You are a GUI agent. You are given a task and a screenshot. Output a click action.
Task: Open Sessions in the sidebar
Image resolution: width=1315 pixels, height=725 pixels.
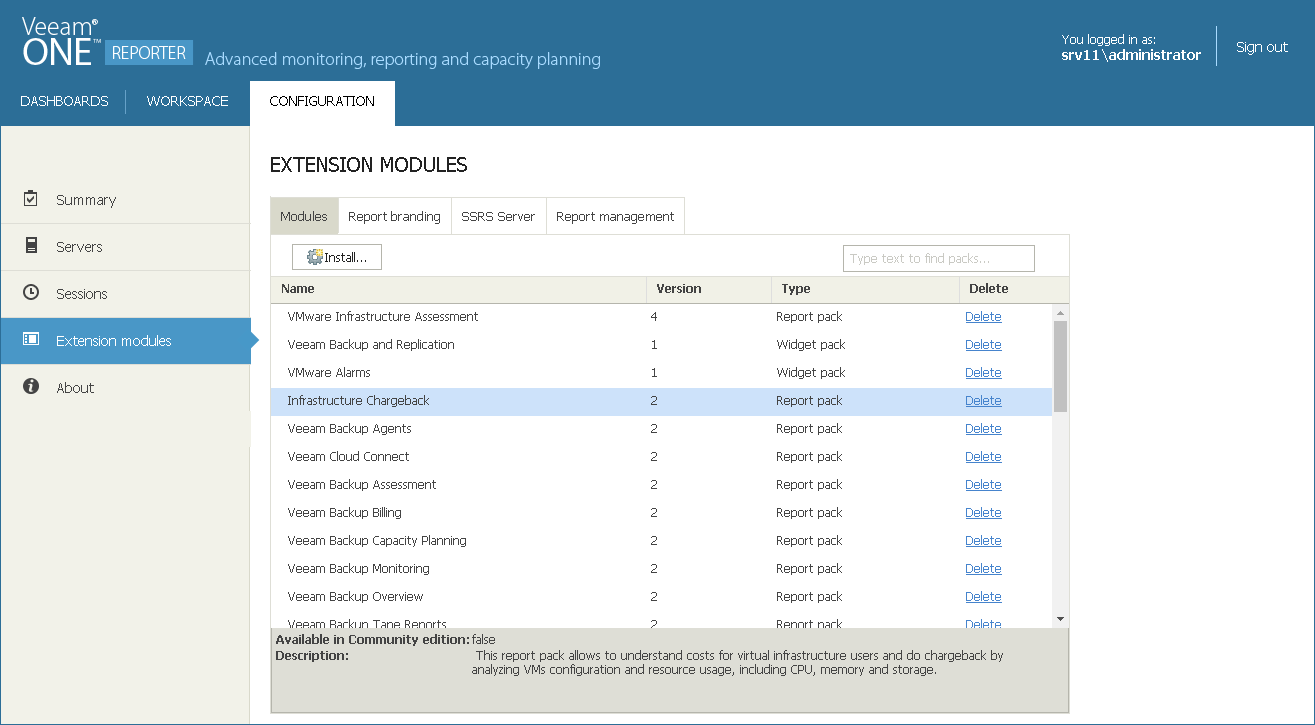tap(125, 294)
